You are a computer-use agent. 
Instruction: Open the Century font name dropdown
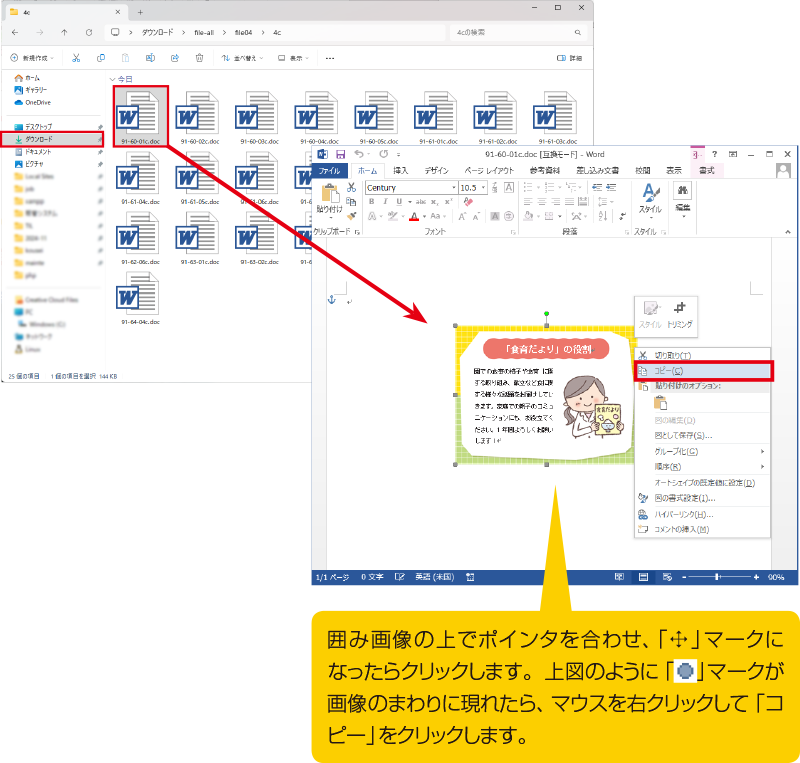(453, 187)
